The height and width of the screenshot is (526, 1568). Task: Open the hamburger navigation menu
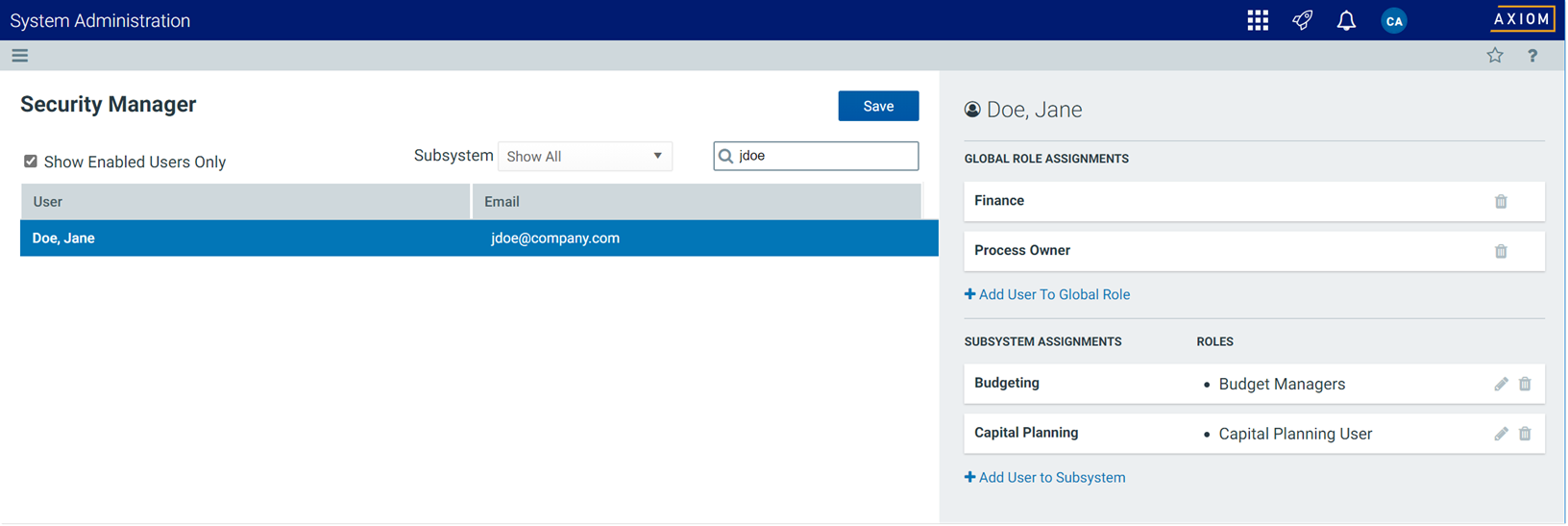point(19,56)
